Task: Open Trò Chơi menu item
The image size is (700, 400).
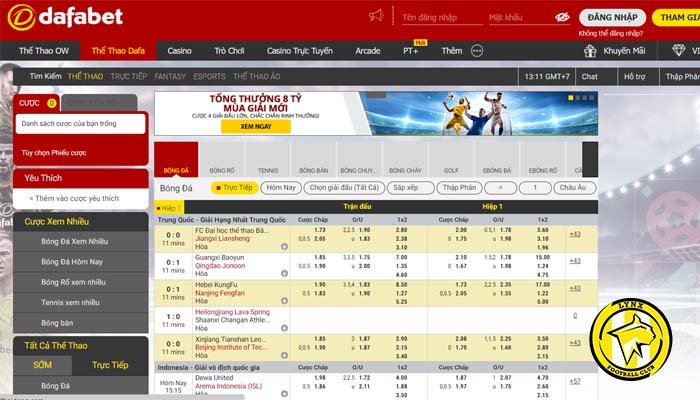Action: [x=229, y=51]
